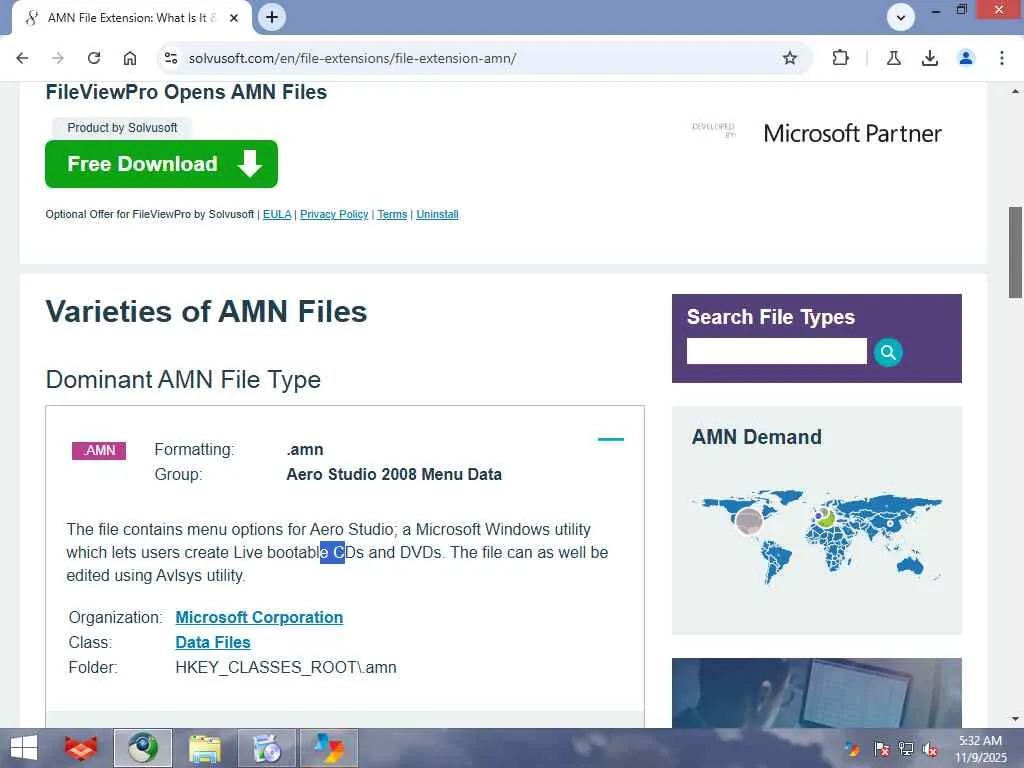
Task: Click the address bar URL
Action: point(353,58)
